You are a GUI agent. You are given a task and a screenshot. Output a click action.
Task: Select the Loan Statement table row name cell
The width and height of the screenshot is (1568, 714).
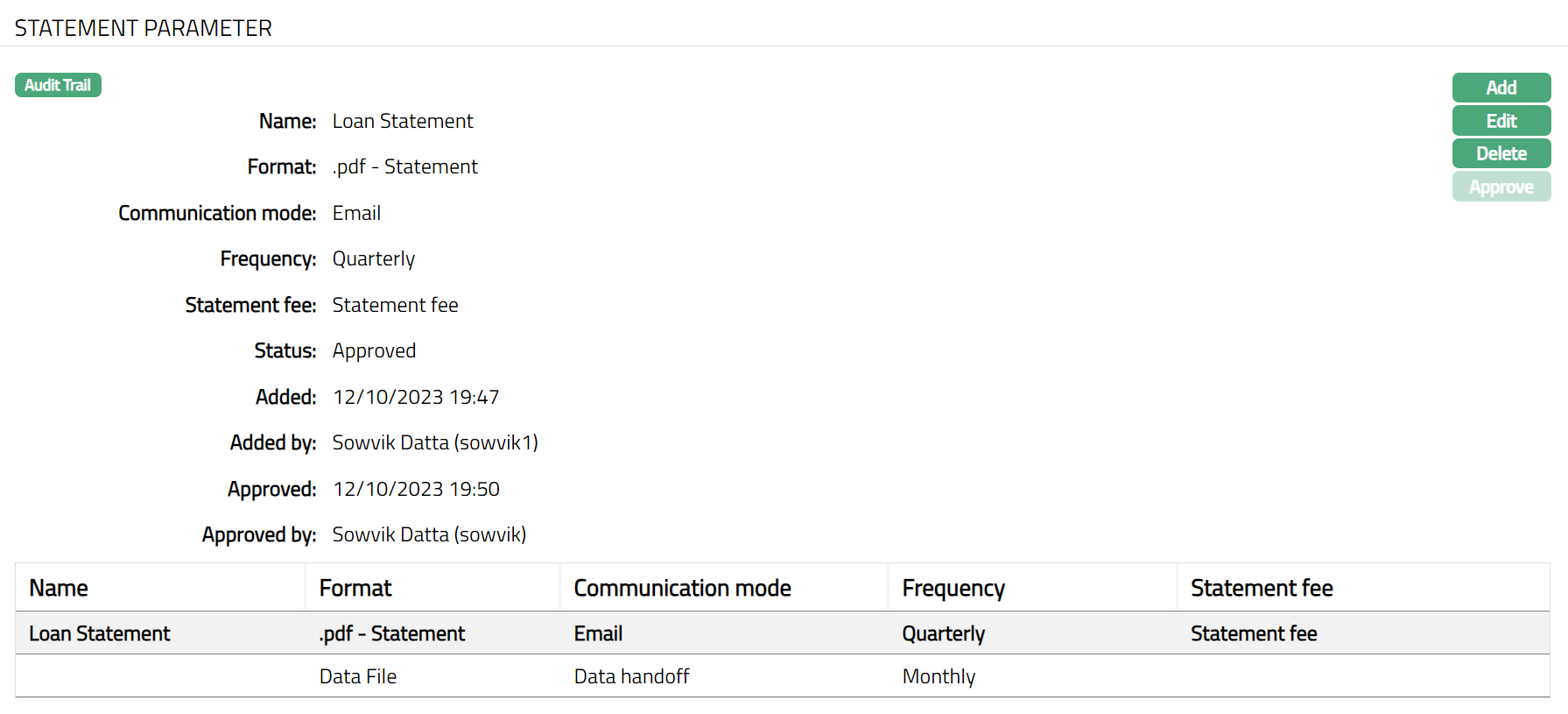tap(100, 633)
